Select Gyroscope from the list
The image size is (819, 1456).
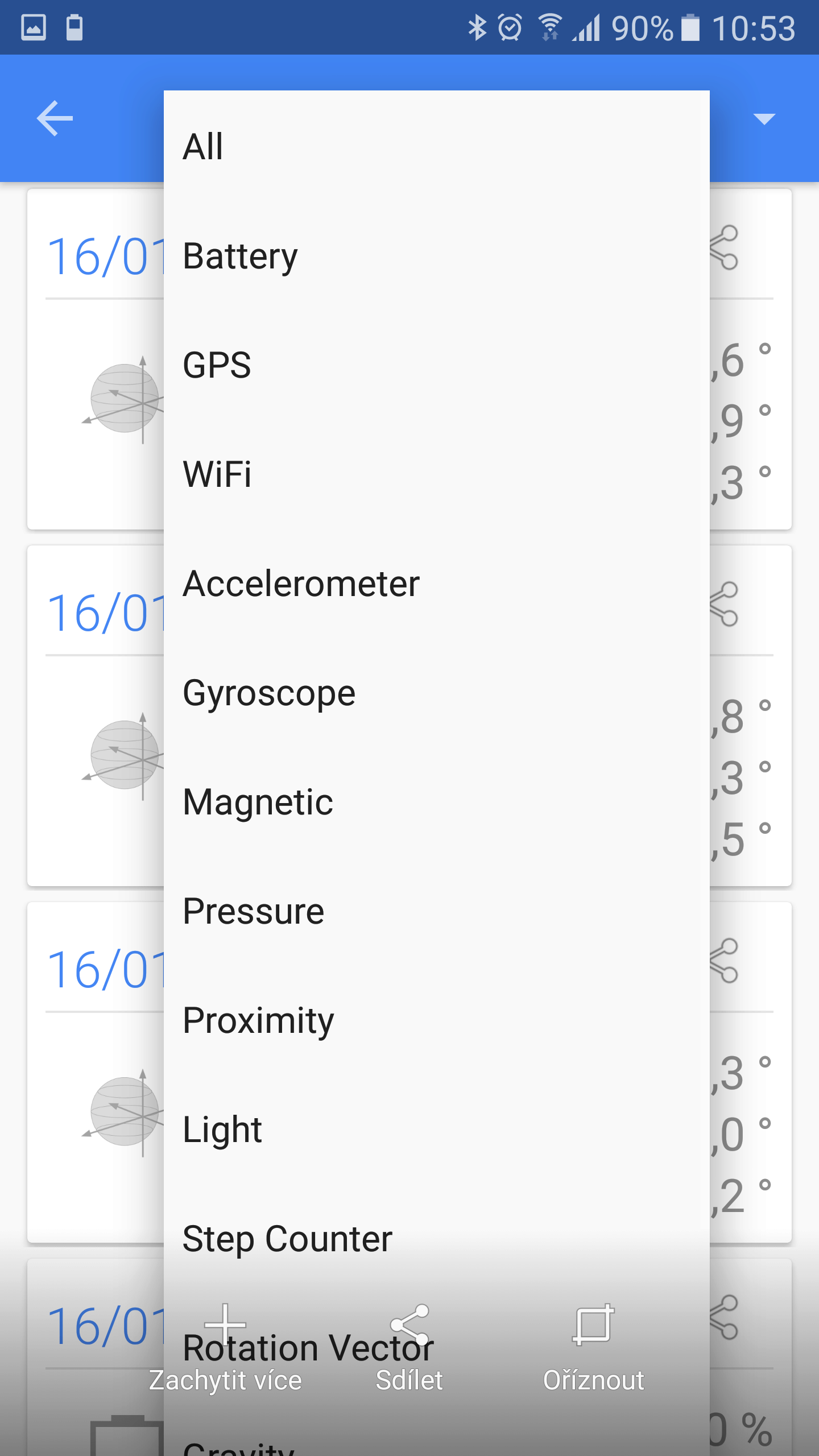[x=269, y=693]
